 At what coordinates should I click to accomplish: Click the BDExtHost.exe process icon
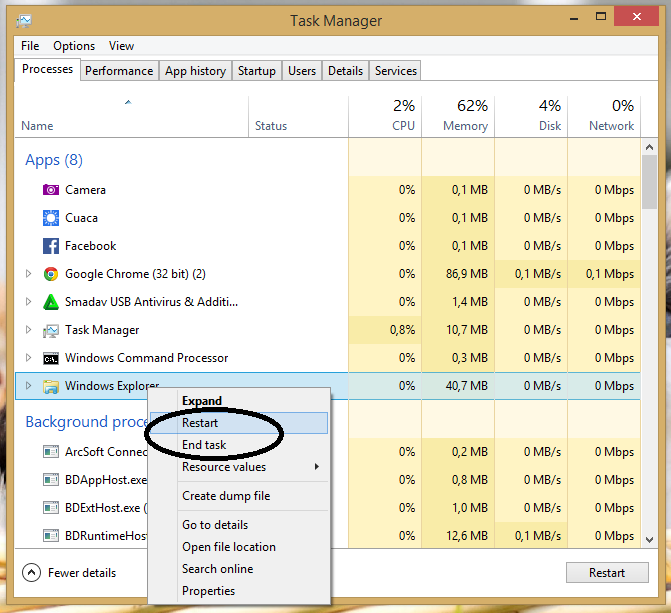(50, 508)
